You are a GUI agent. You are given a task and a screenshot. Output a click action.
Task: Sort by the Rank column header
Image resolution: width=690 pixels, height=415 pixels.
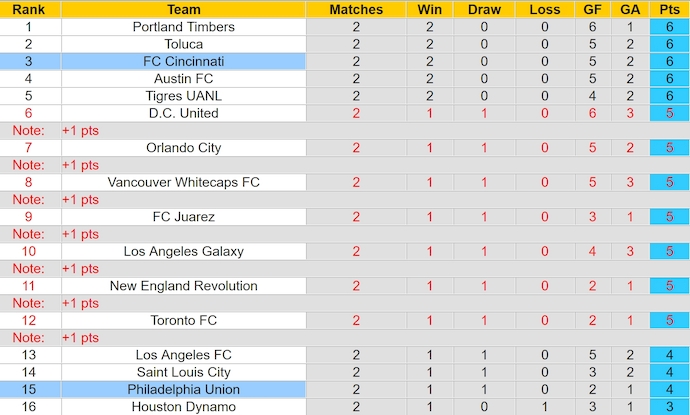(x=29, y=9)
